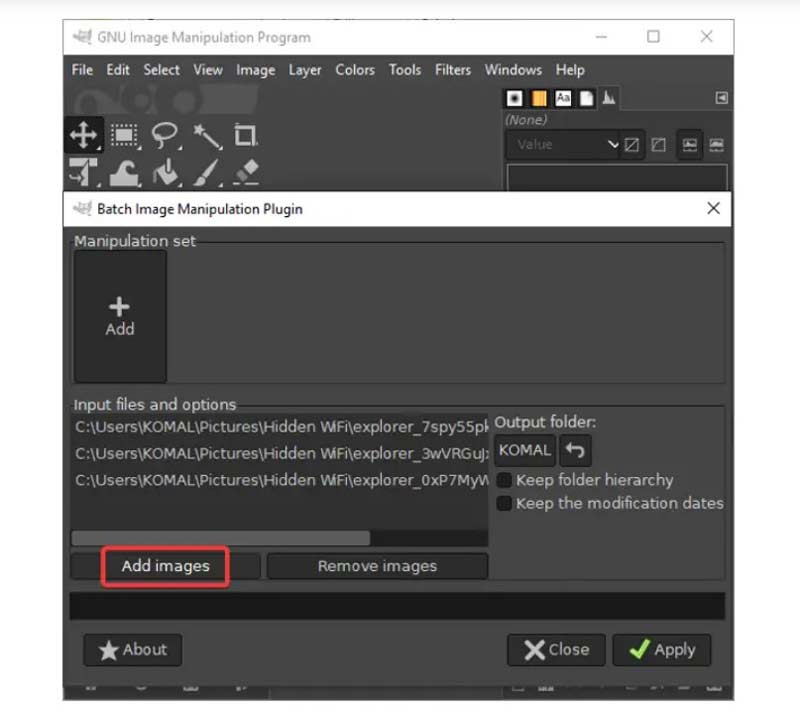Select the Paintbrush tool
800x713 pixels.
(x=207, y=173)
